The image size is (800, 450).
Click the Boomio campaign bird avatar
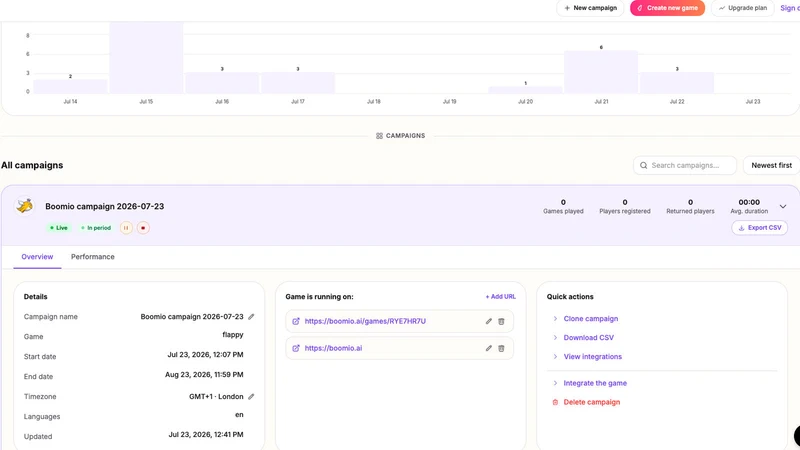click(x=24, y=206)
